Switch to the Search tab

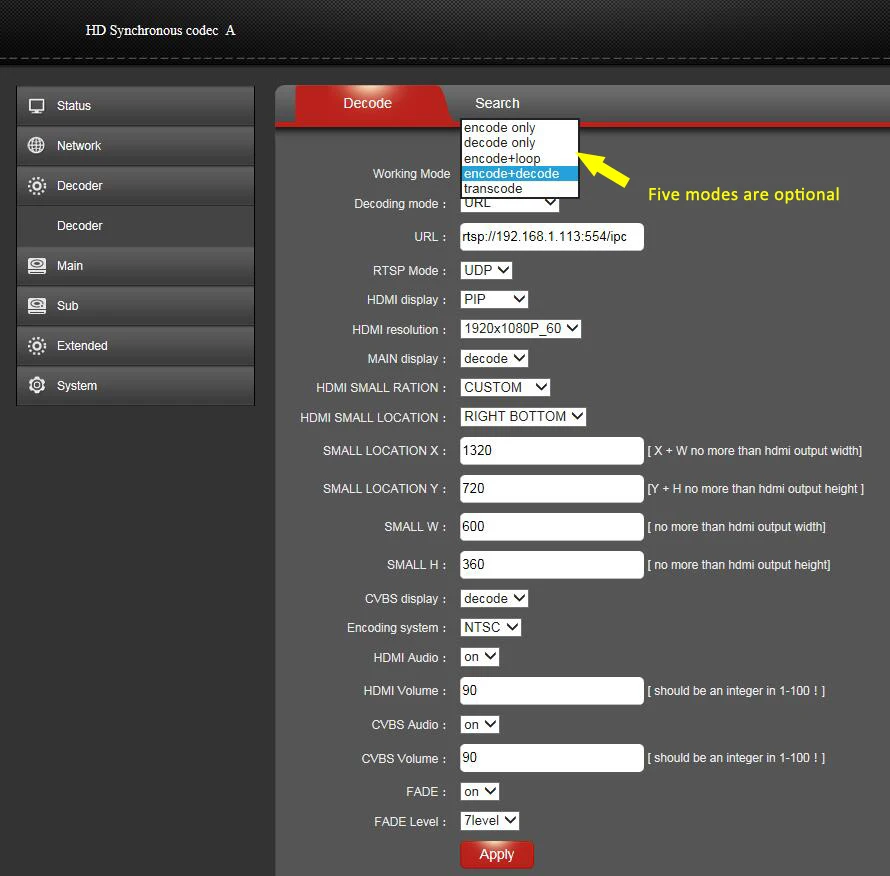[497, 103]
